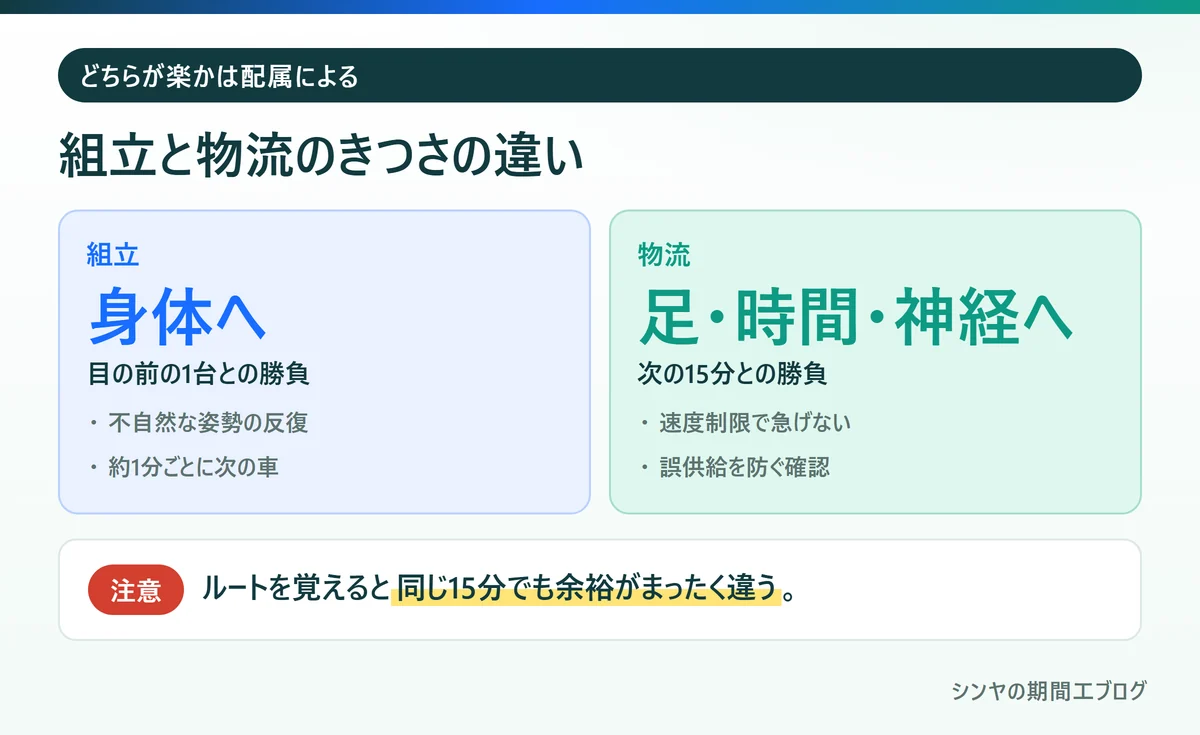1200x735 pixels.
Task: Click the small blue '組立' label
Action: tap(113, 255)
